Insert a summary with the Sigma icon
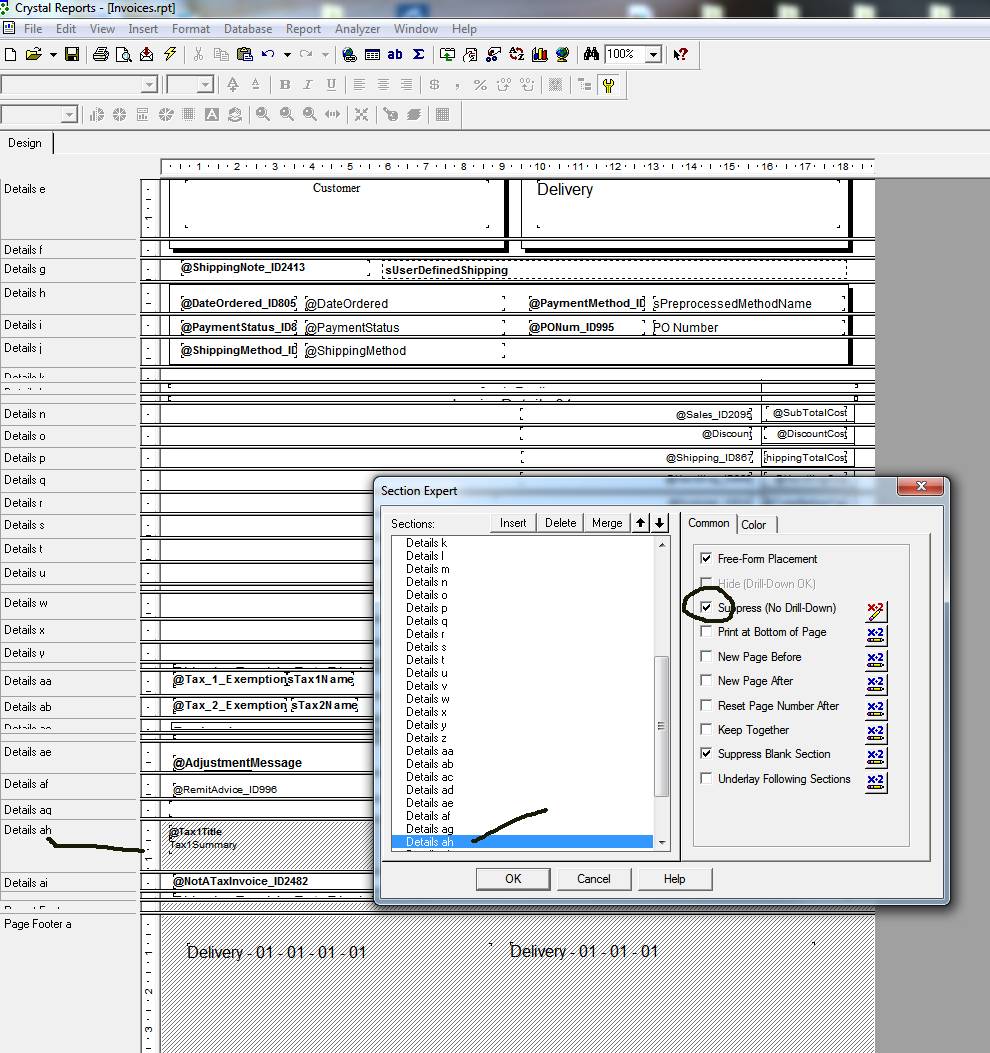Viewport: 990px width, 1053px height. click(419, 55)
